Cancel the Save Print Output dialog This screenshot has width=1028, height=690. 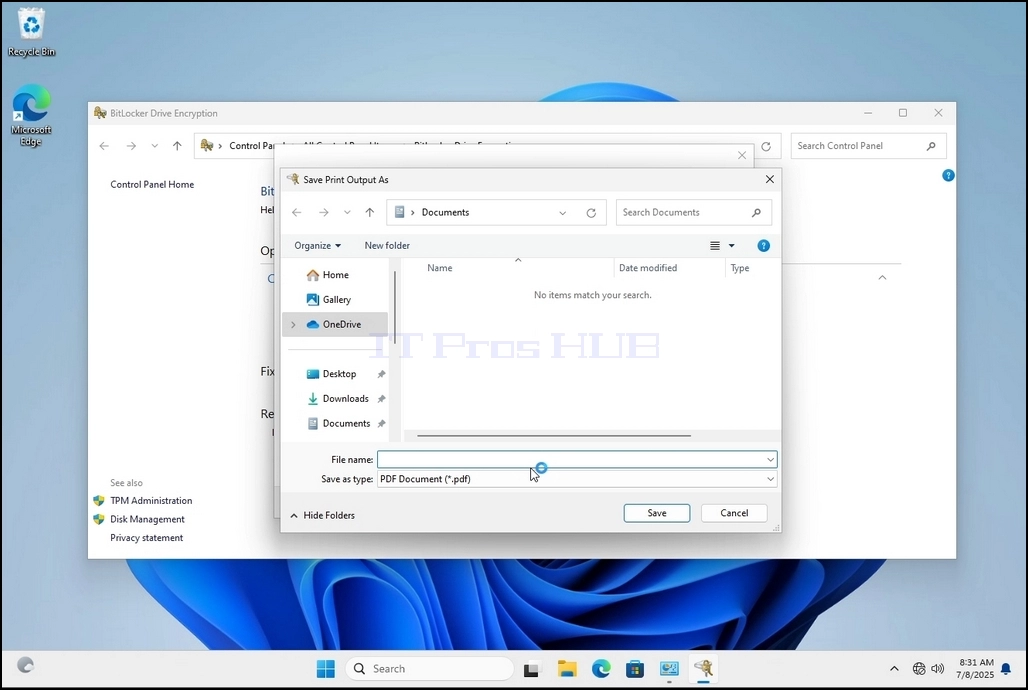(x=734, y=513)
